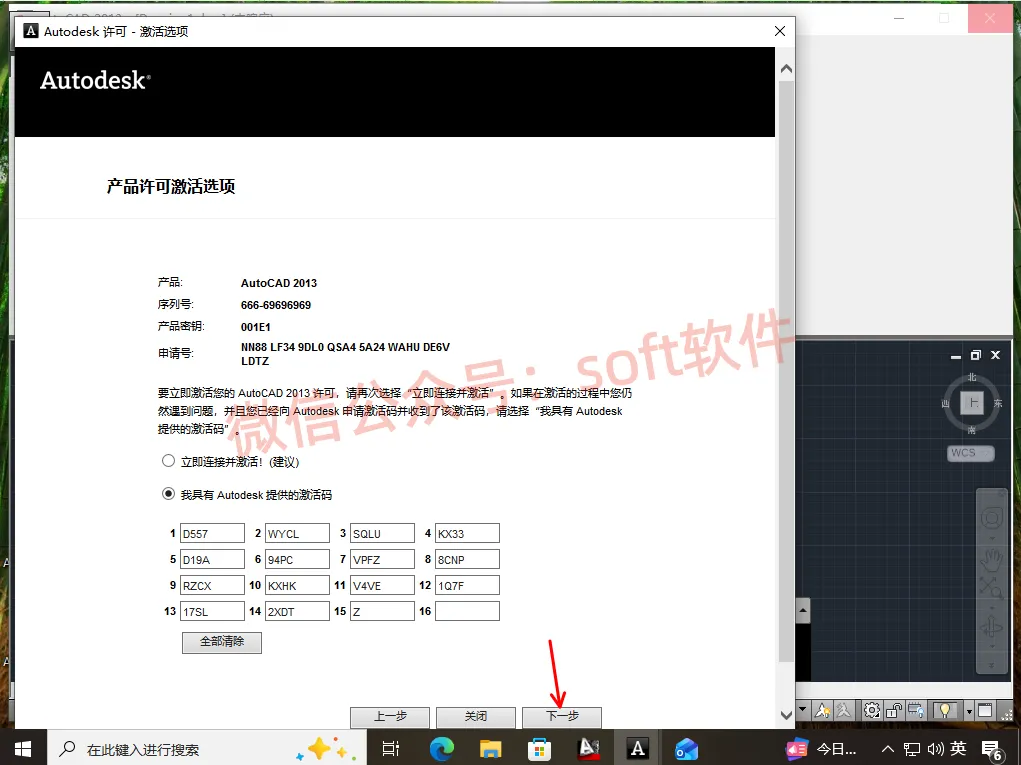The height and width of the screenshot is (765, 1021).
Task: Click activation code field 4 containing KX33
Action: tap(468, 533)
